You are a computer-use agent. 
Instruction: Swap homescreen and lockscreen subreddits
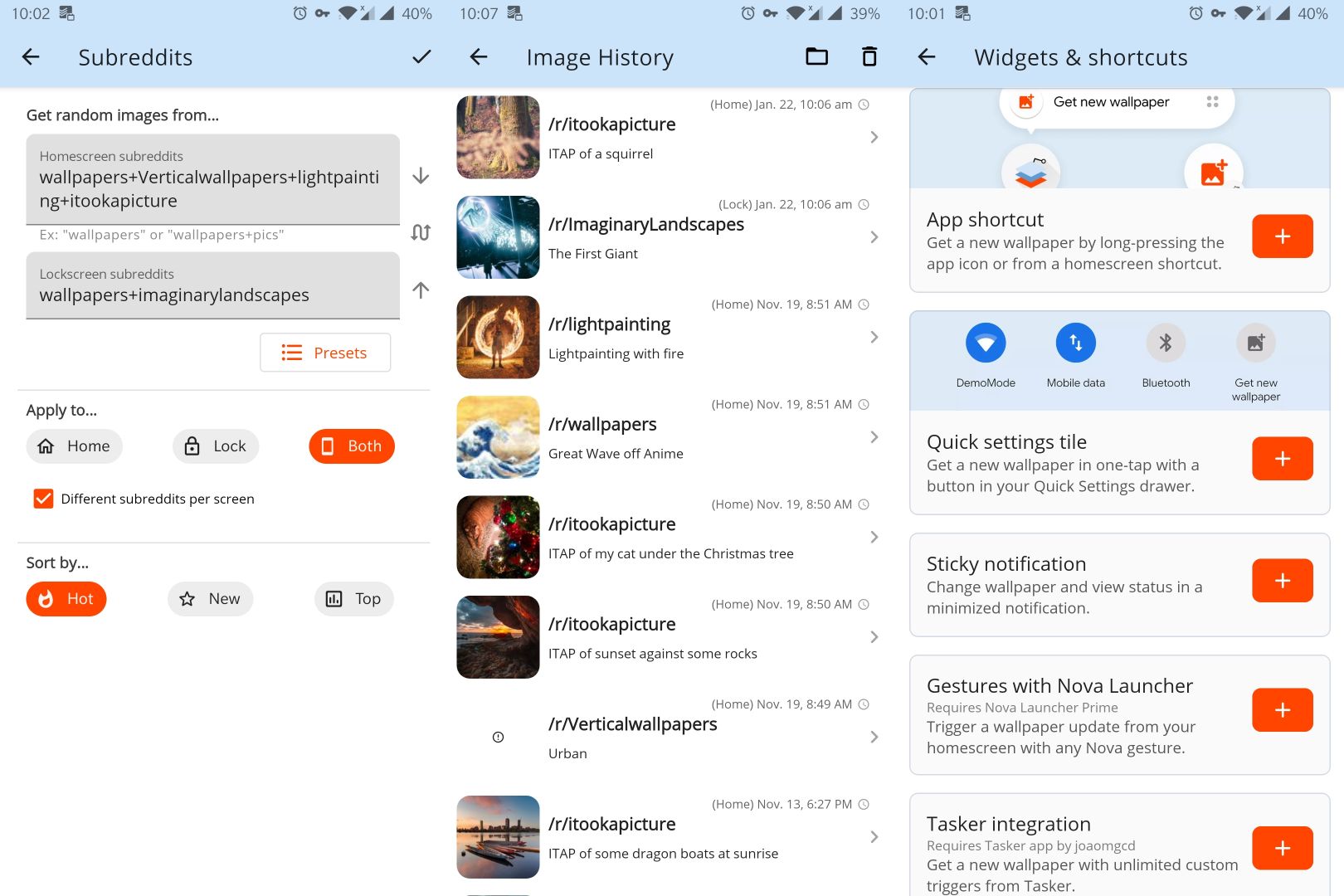coord(421,232)
